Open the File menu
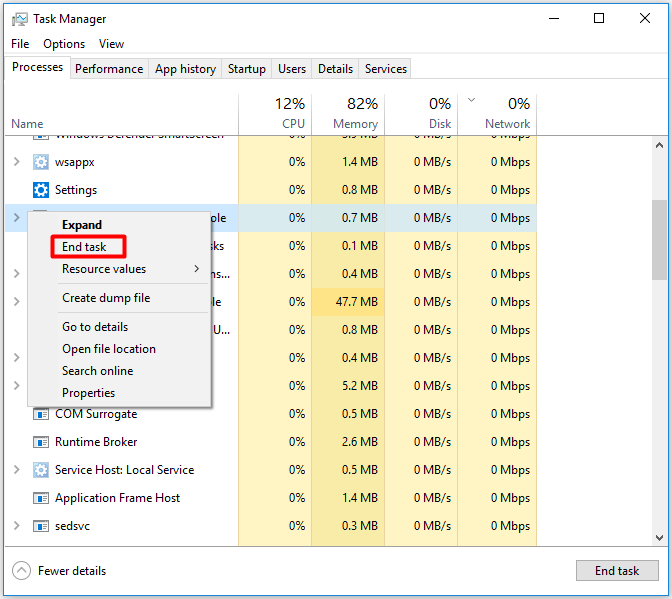This screenshot has height=599, width=672. 20,44
